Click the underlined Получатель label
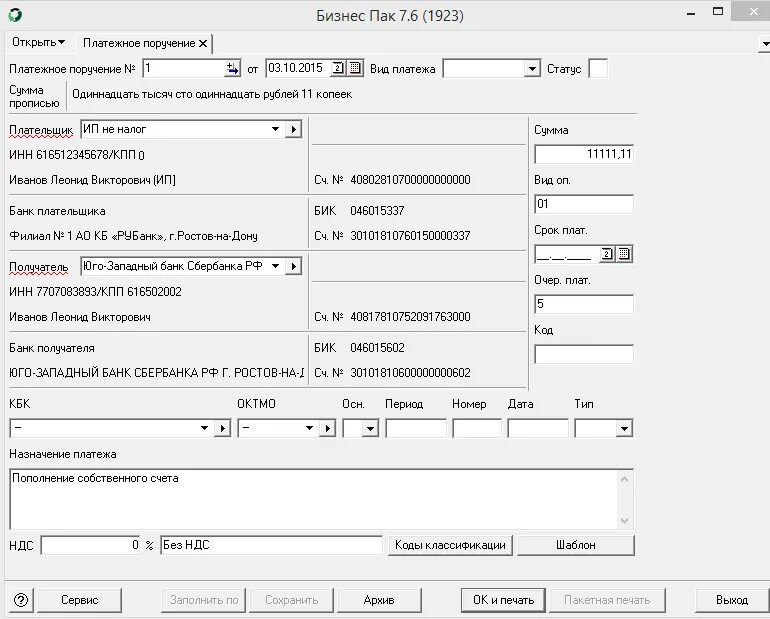The height and width of the screenshot is (619, 770). [x=38, y=267]
